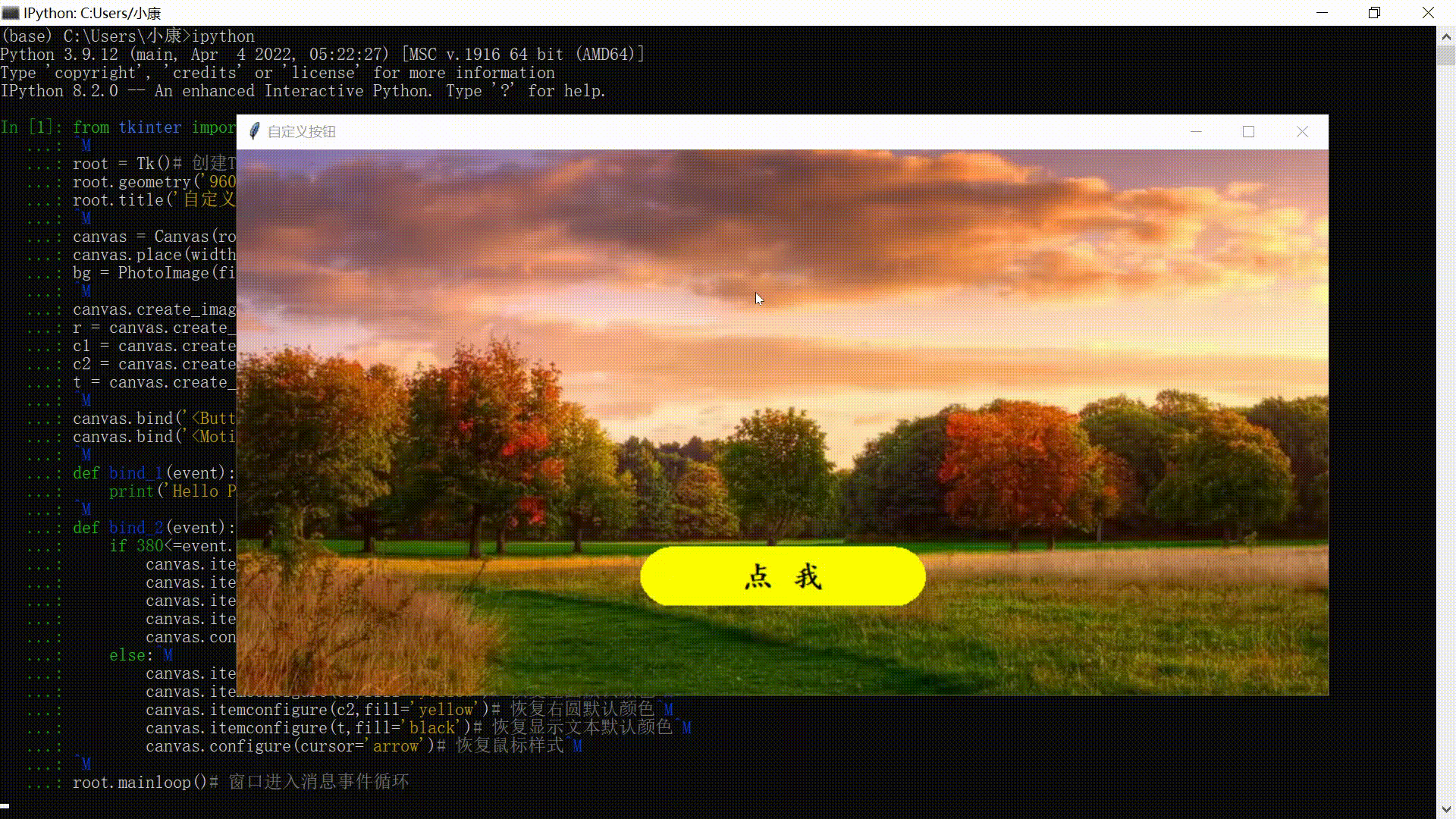Click the feather icon in 自定义按钮 title bar
1456x819 pixels.
[x=255, y=131]
